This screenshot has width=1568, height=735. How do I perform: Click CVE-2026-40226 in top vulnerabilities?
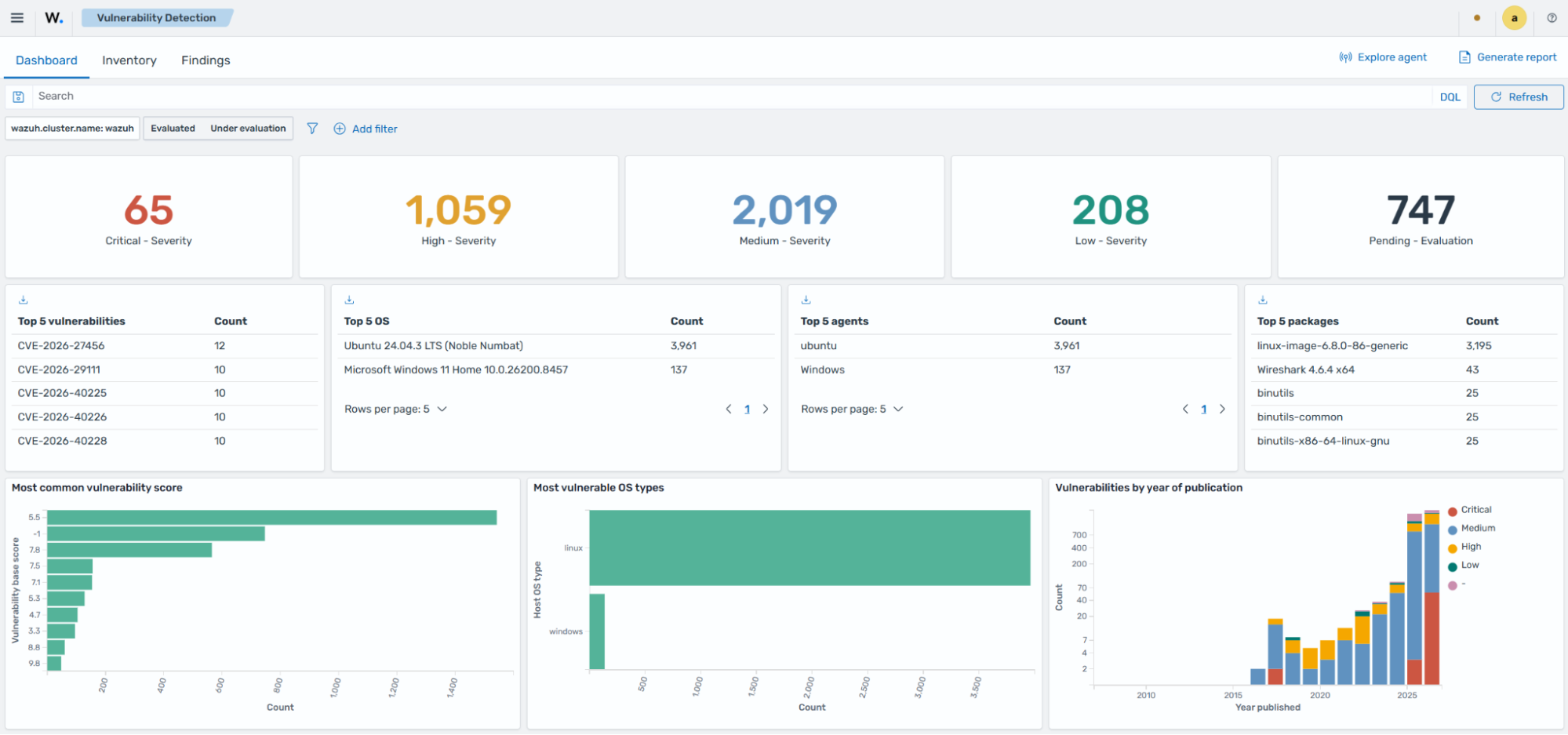(62, 417)
